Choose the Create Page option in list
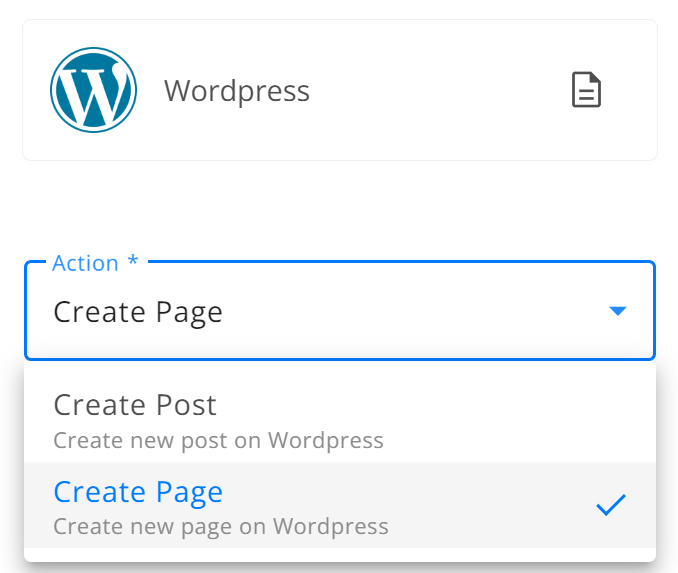678x573 pixels. 340,505
